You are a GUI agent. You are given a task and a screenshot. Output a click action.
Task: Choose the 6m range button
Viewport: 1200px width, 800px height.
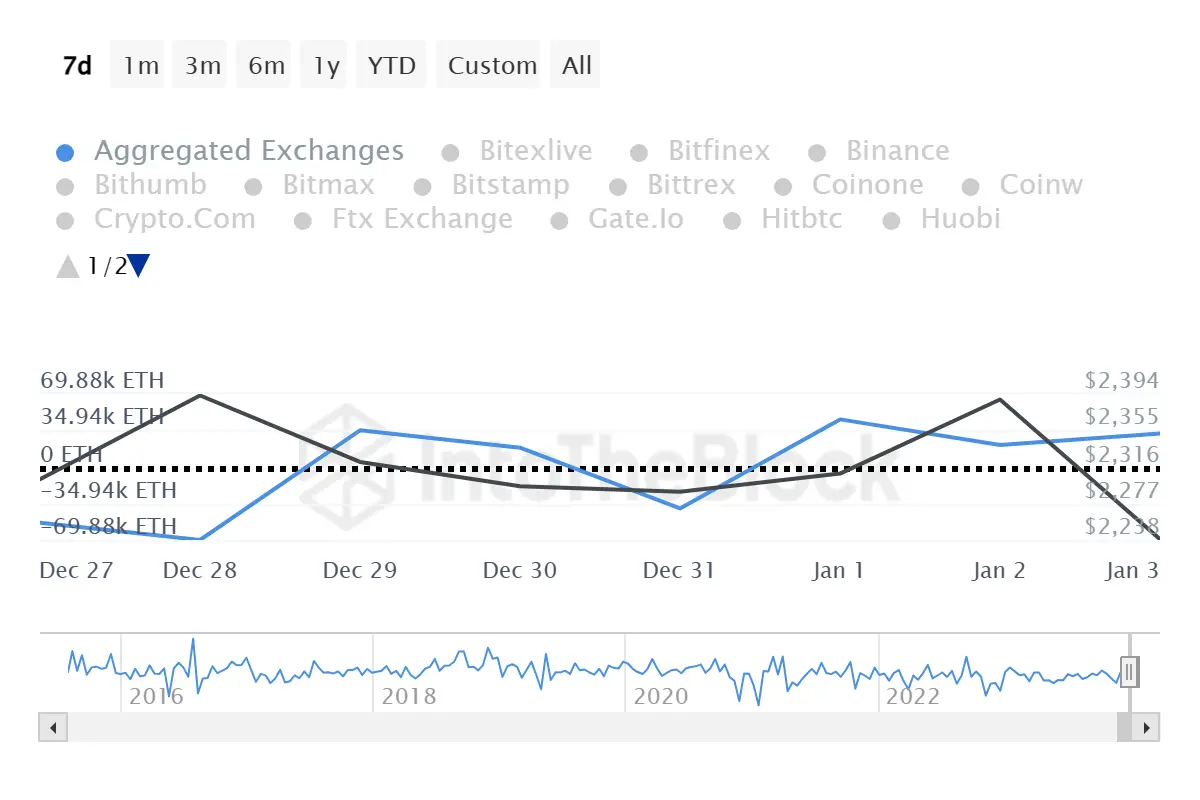pos(266,65)
